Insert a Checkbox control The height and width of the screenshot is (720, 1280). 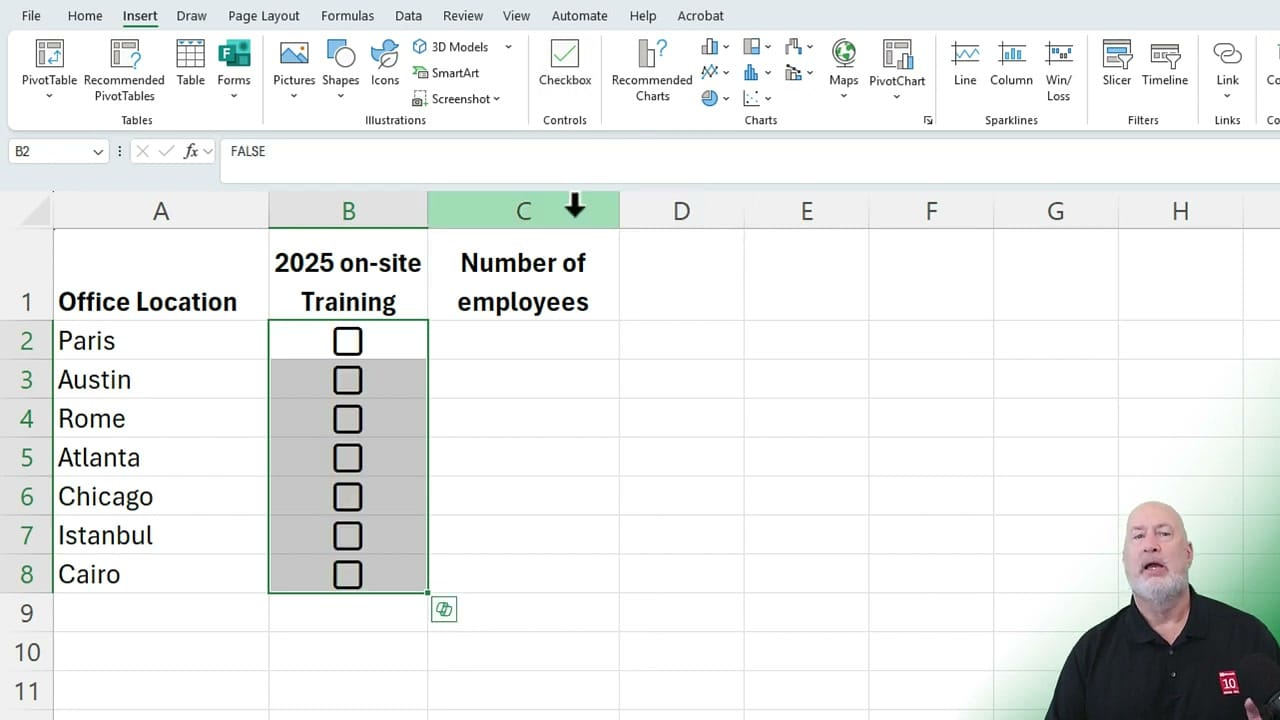[x=564, y=62]
